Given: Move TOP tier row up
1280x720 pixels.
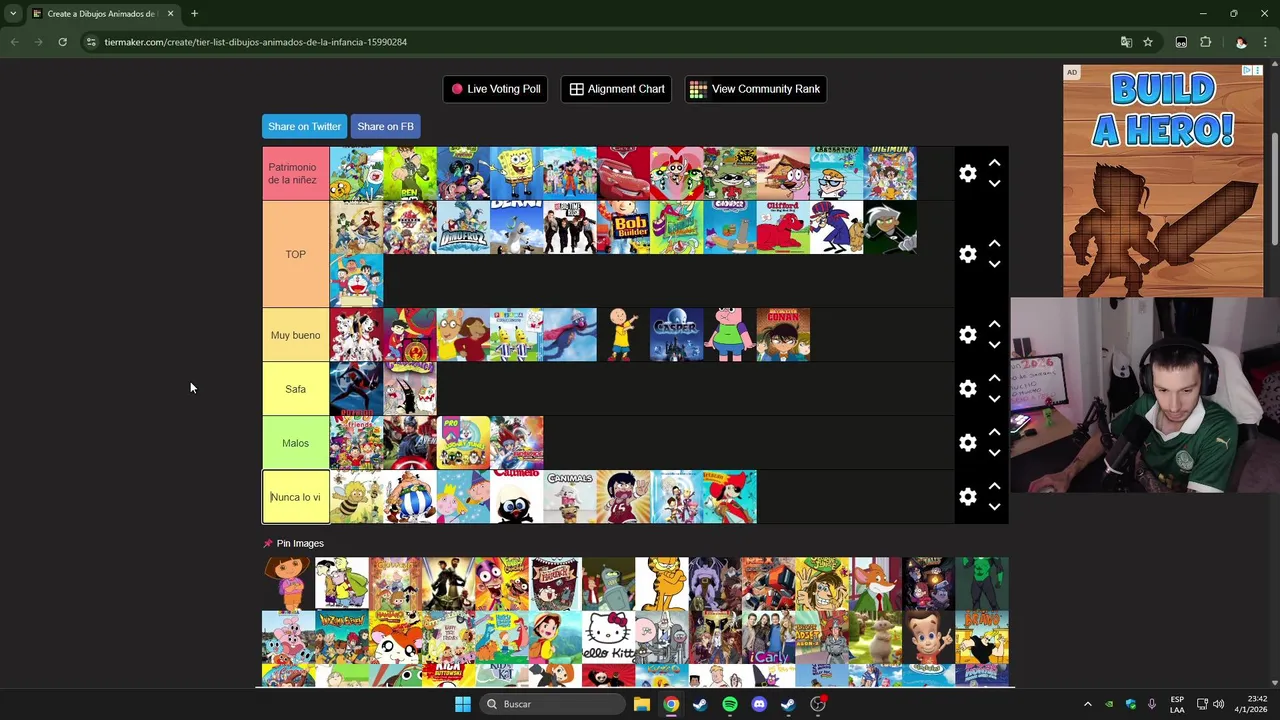Looking at the screenshot, I should point(994,243).
